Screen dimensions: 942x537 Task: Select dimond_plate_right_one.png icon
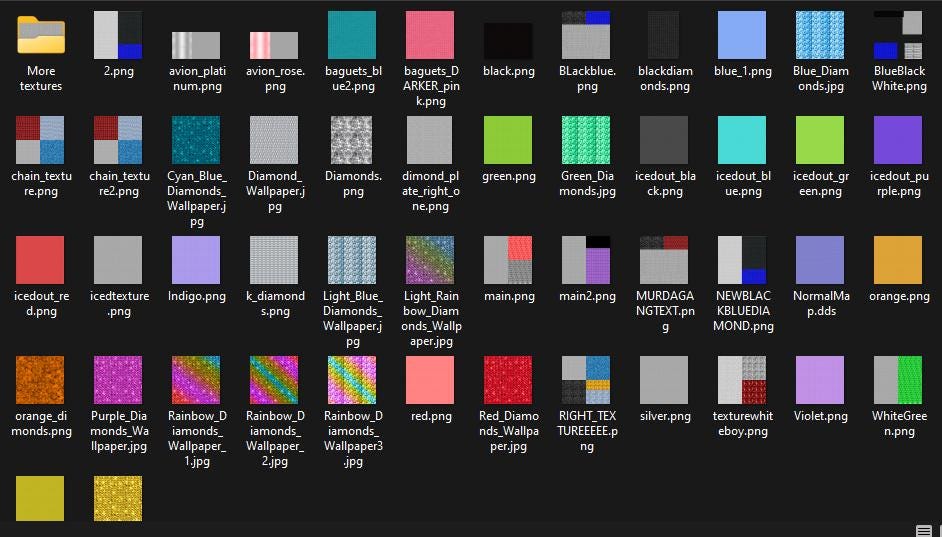pos(430,140)
